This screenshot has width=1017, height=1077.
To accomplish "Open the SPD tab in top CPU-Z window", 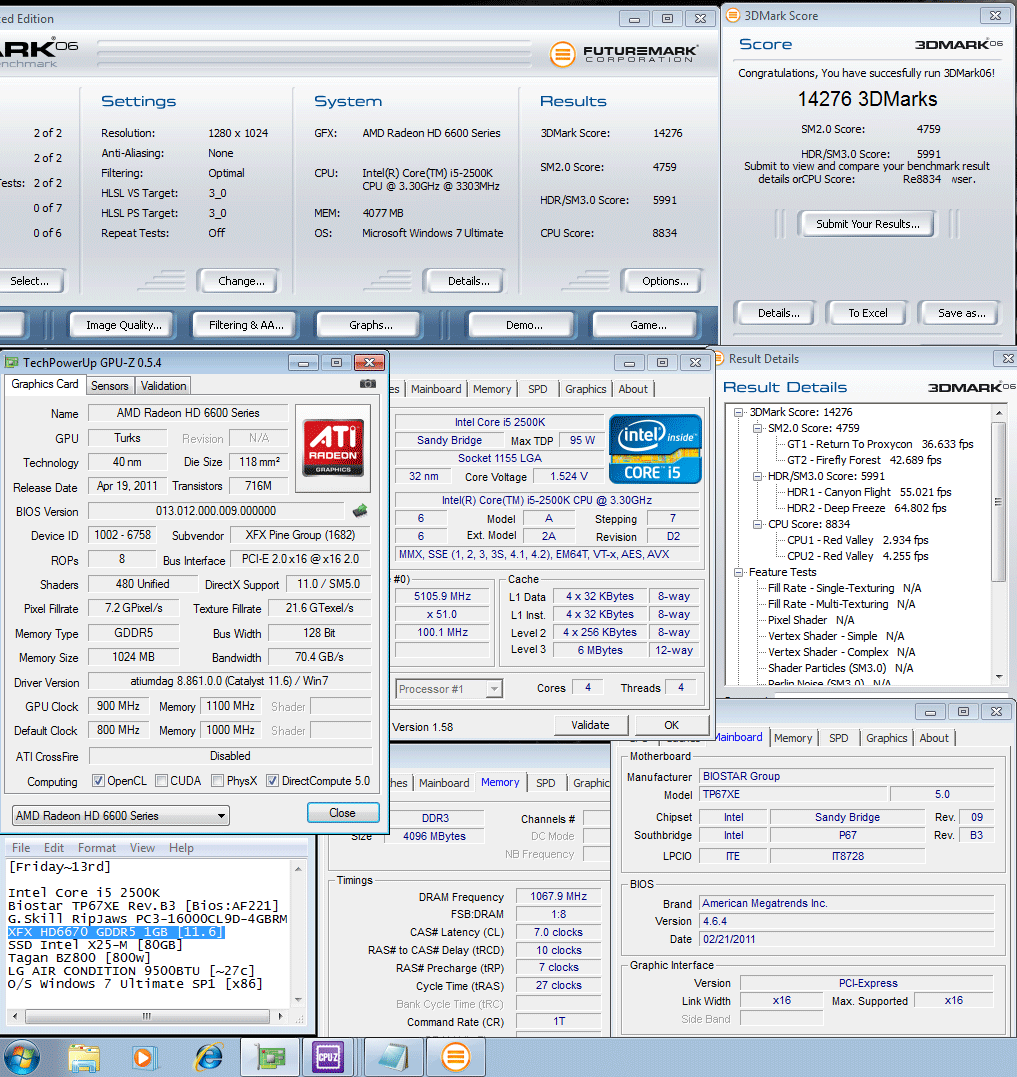I will (x=538, y=389).
